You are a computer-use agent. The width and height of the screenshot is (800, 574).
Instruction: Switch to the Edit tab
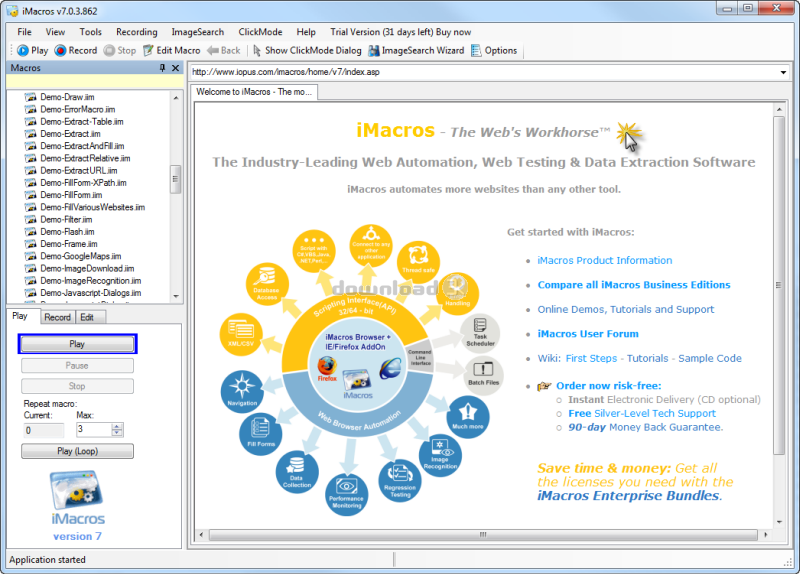tap(87, 317)
